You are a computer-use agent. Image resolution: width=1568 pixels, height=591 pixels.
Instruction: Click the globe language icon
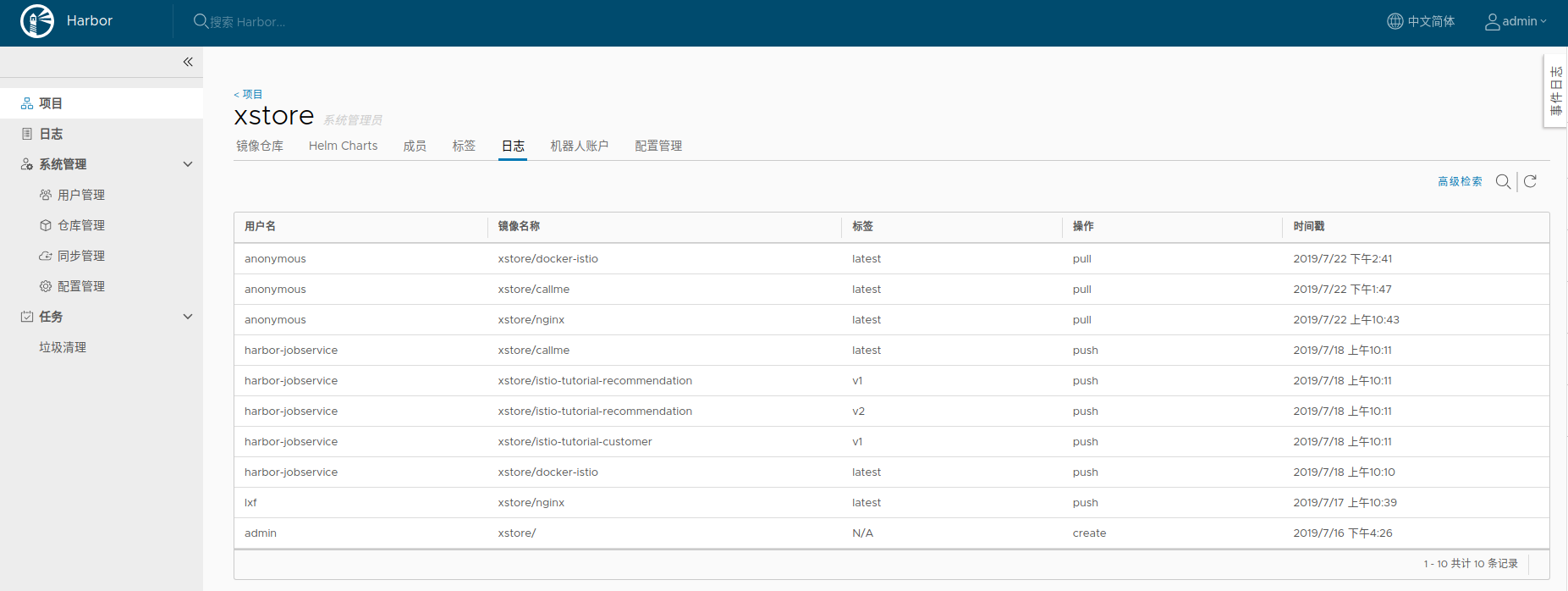(1395, 21)
